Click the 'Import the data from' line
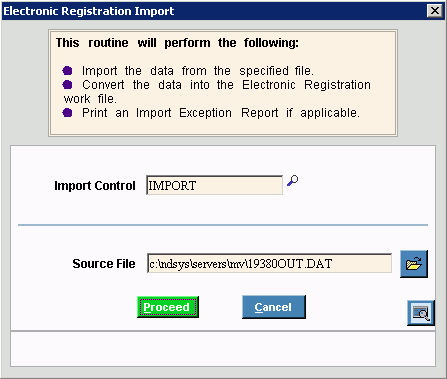The width and height of the screenshot is (447, 379). click(198, 71)
